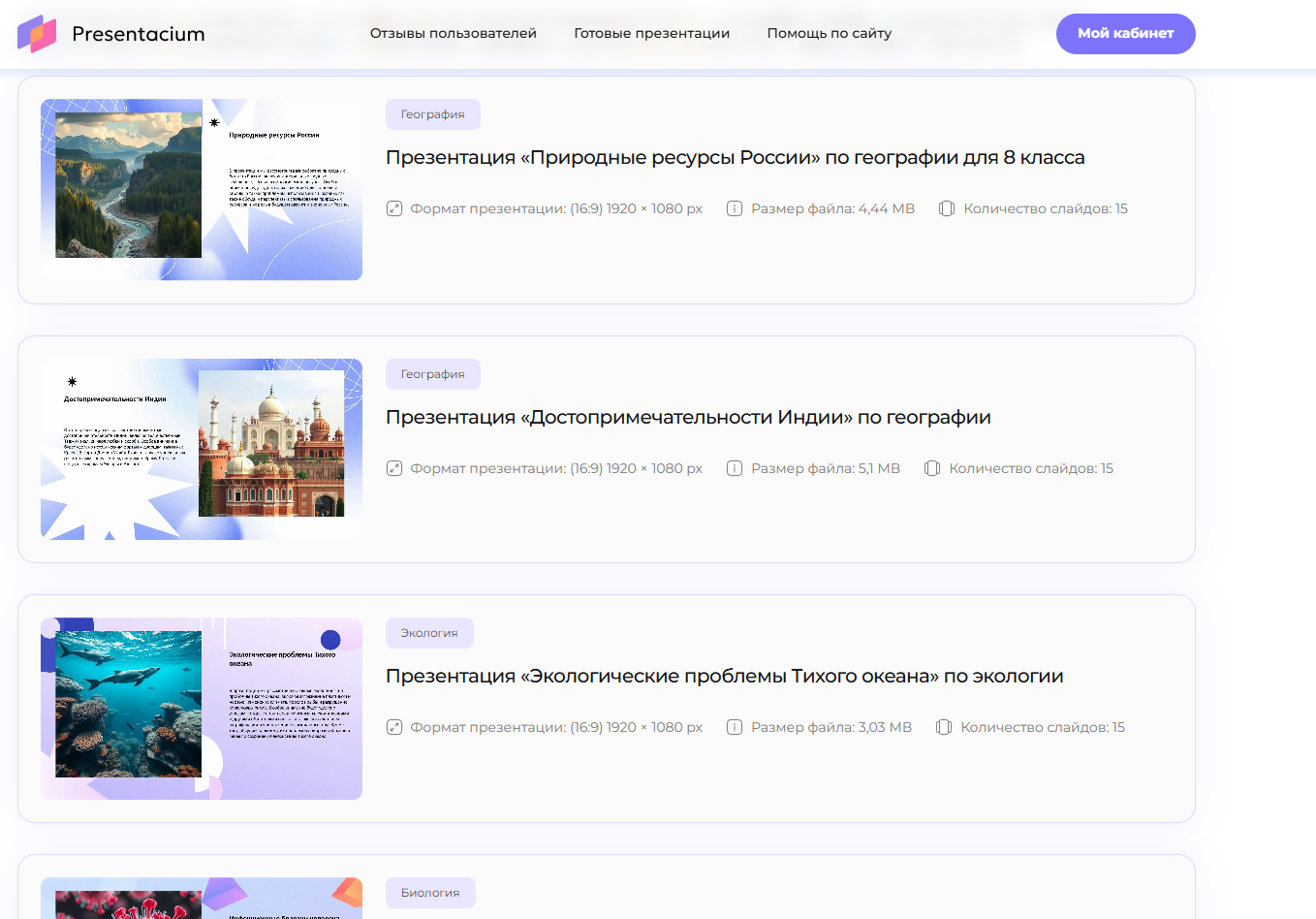Click format icon on India landmarks card

pyautogui.click(x=394, y=468)
